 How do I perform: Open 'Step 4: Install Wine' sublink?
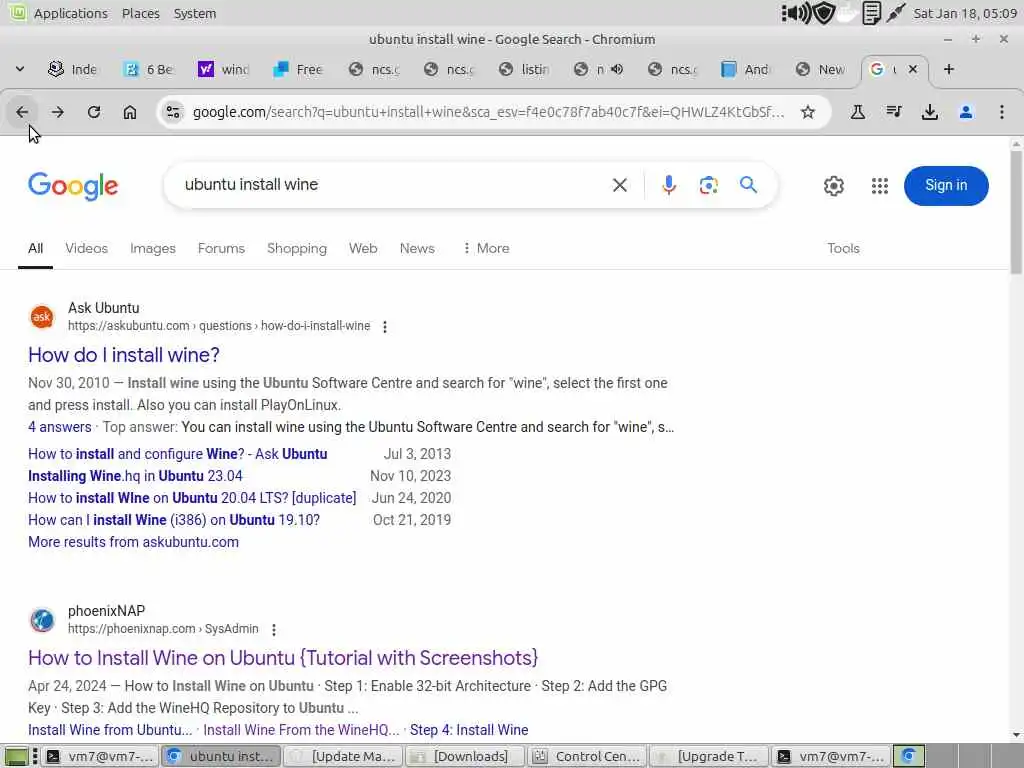(x=469, y=730)
